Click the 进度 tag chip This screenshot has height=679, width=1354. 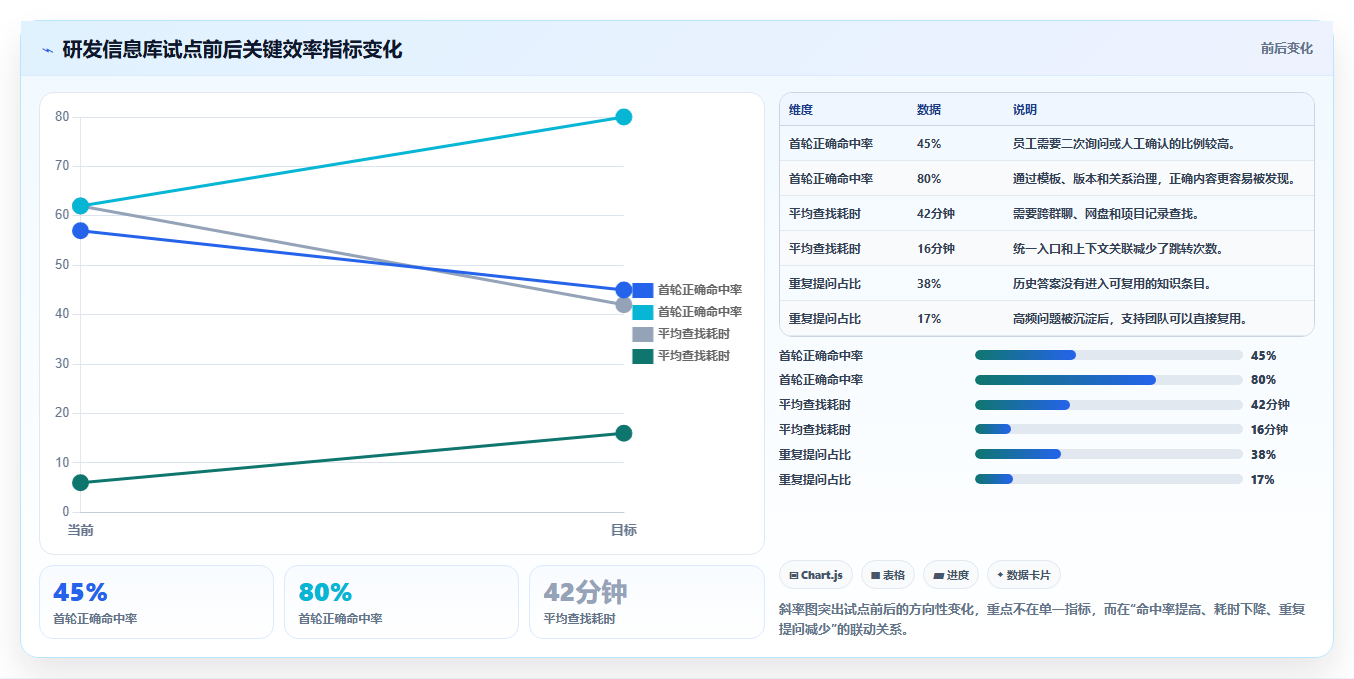point(951,575)
